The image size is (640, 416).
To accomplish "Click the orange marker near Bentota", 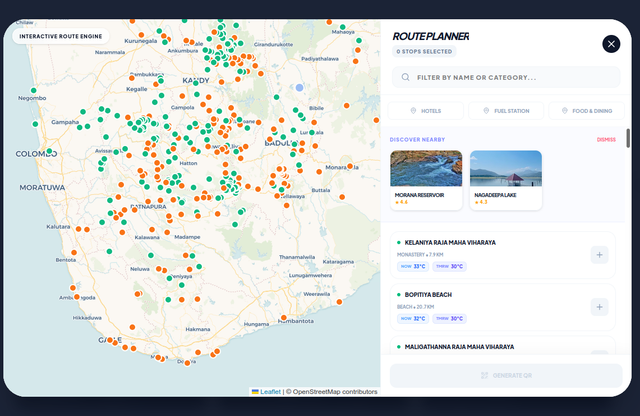I will (x=74, y=253).
